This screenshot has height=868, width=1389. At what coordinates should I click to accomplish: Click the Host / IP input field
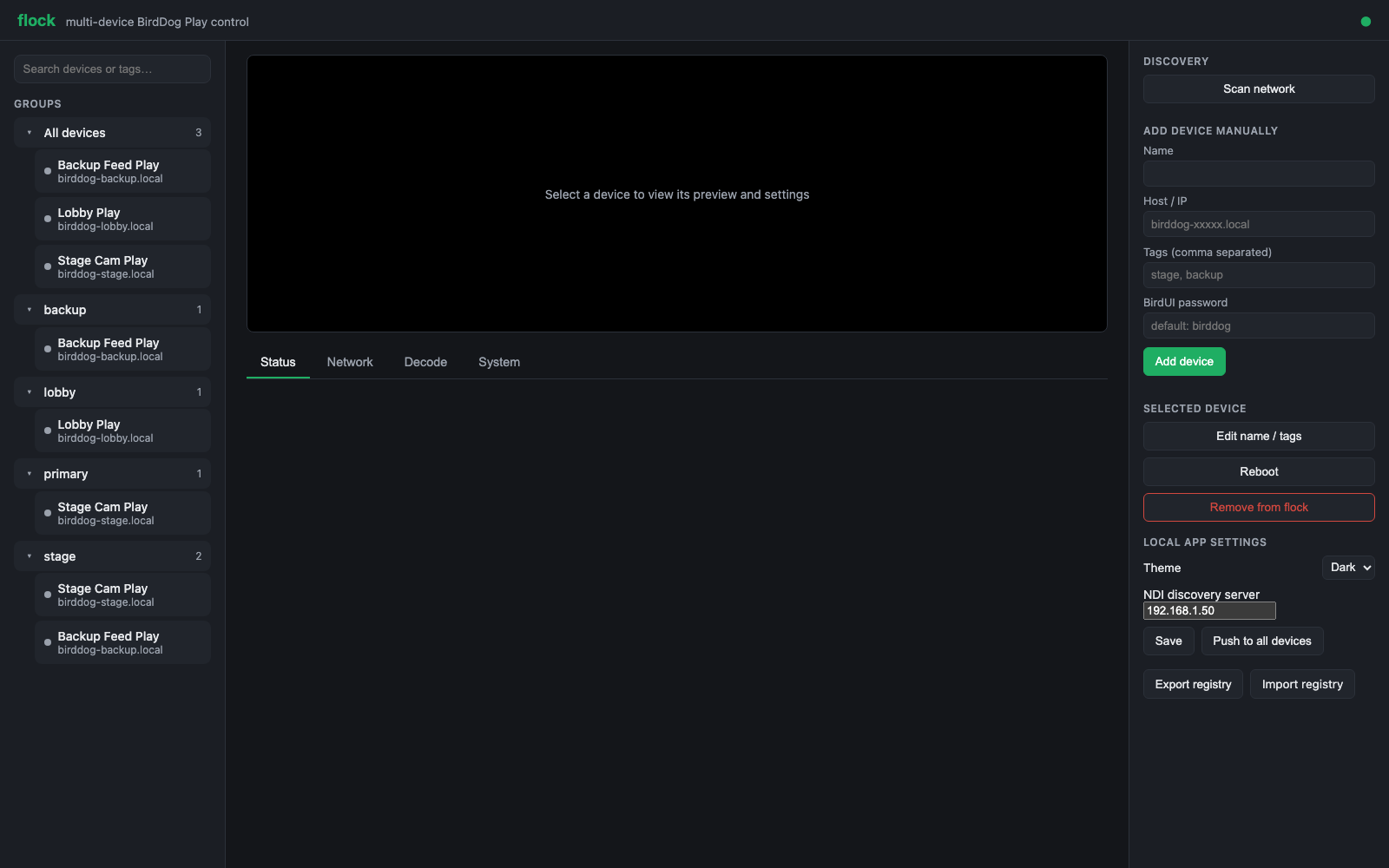pos(1259,224)
